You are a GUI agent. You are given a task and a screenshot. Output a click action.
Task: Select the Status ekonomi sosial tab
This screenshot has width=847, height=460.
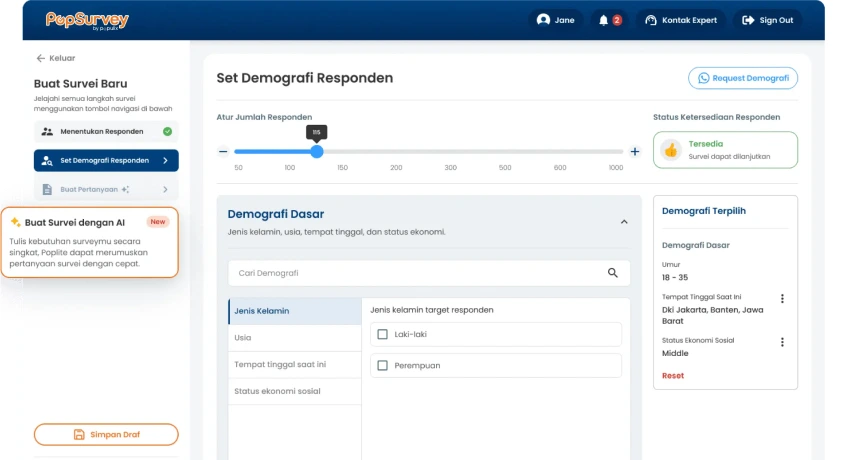click(x=294, y=391)
